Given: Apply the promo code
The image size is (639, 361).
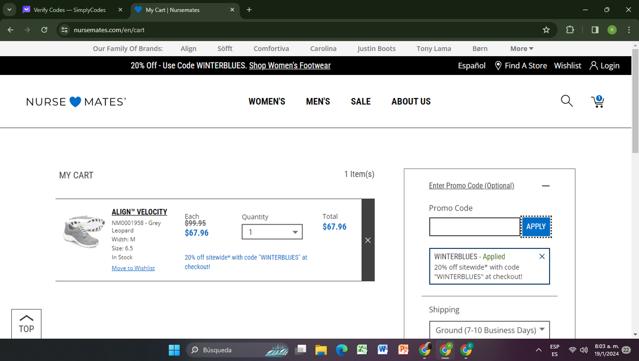Looking at the screenshot, I should pyautogui.click(x=535, y=227).
